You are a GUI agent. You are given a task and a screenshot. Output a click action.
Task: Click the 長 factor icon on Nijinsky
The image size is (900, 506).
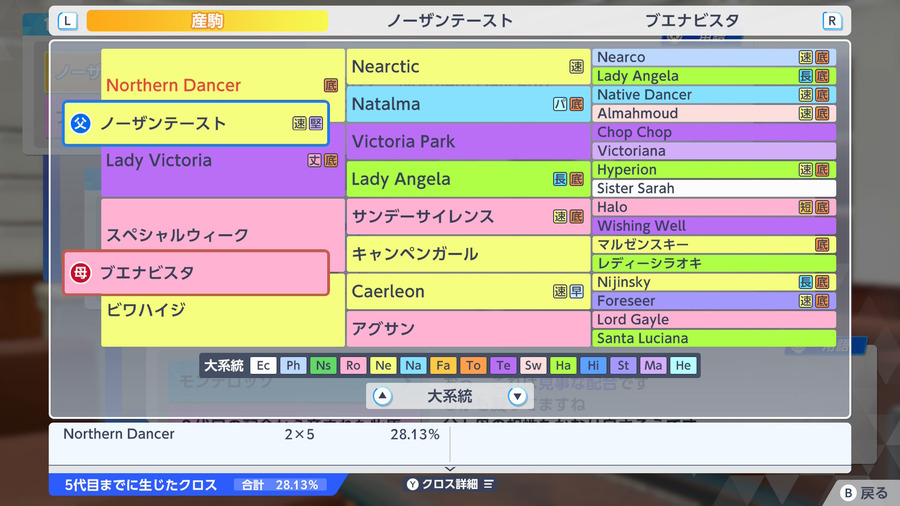pyautogui.click(x=805, y=282)
